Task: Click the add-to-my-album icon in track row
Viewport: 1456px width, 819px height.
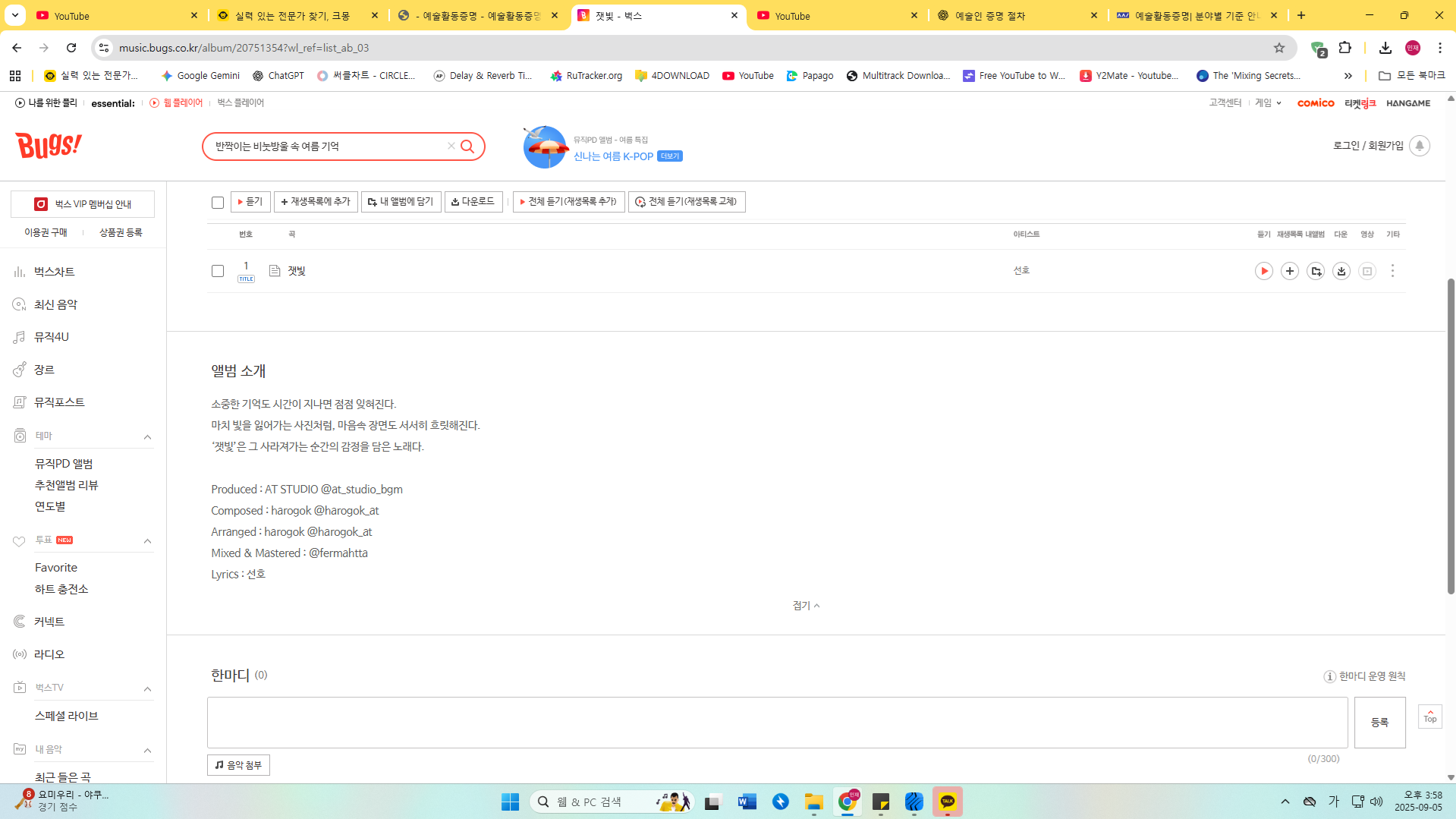Action: tap(1316, 271)
